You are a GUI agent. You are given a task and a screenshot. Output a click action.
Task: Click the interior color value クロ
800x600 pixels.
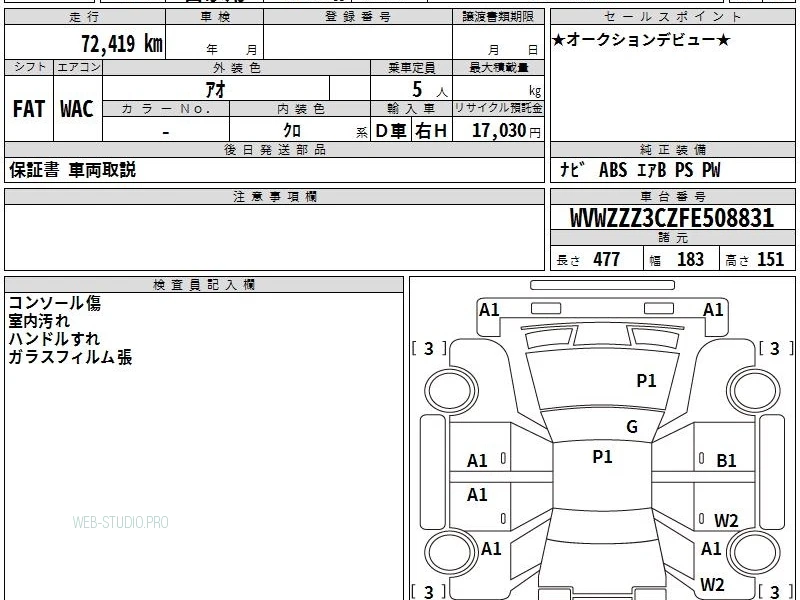pyautogui.click(x=292, y=131)
